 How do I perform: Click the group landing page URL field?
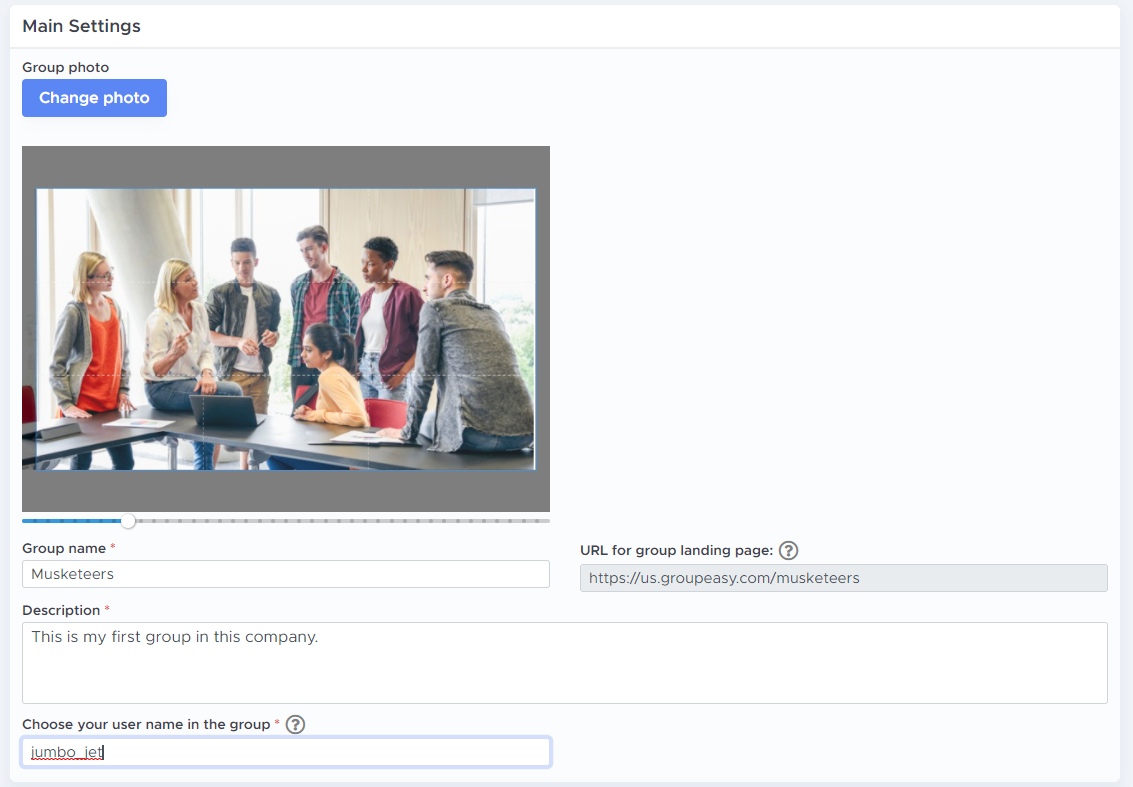click(x=843, y=578)
